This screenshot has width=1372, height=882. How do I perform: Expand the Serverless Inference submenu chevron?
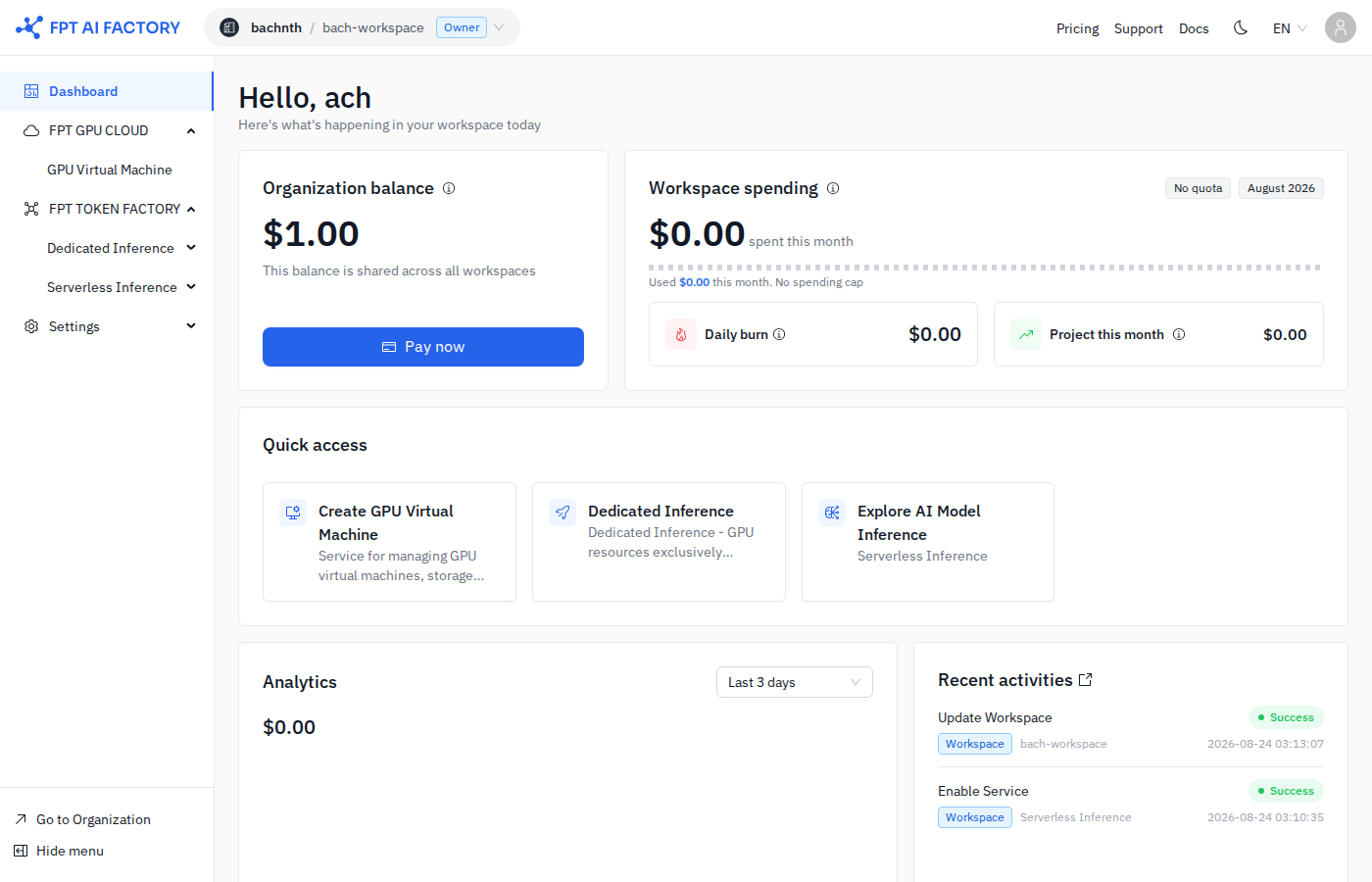pos(191,287)
